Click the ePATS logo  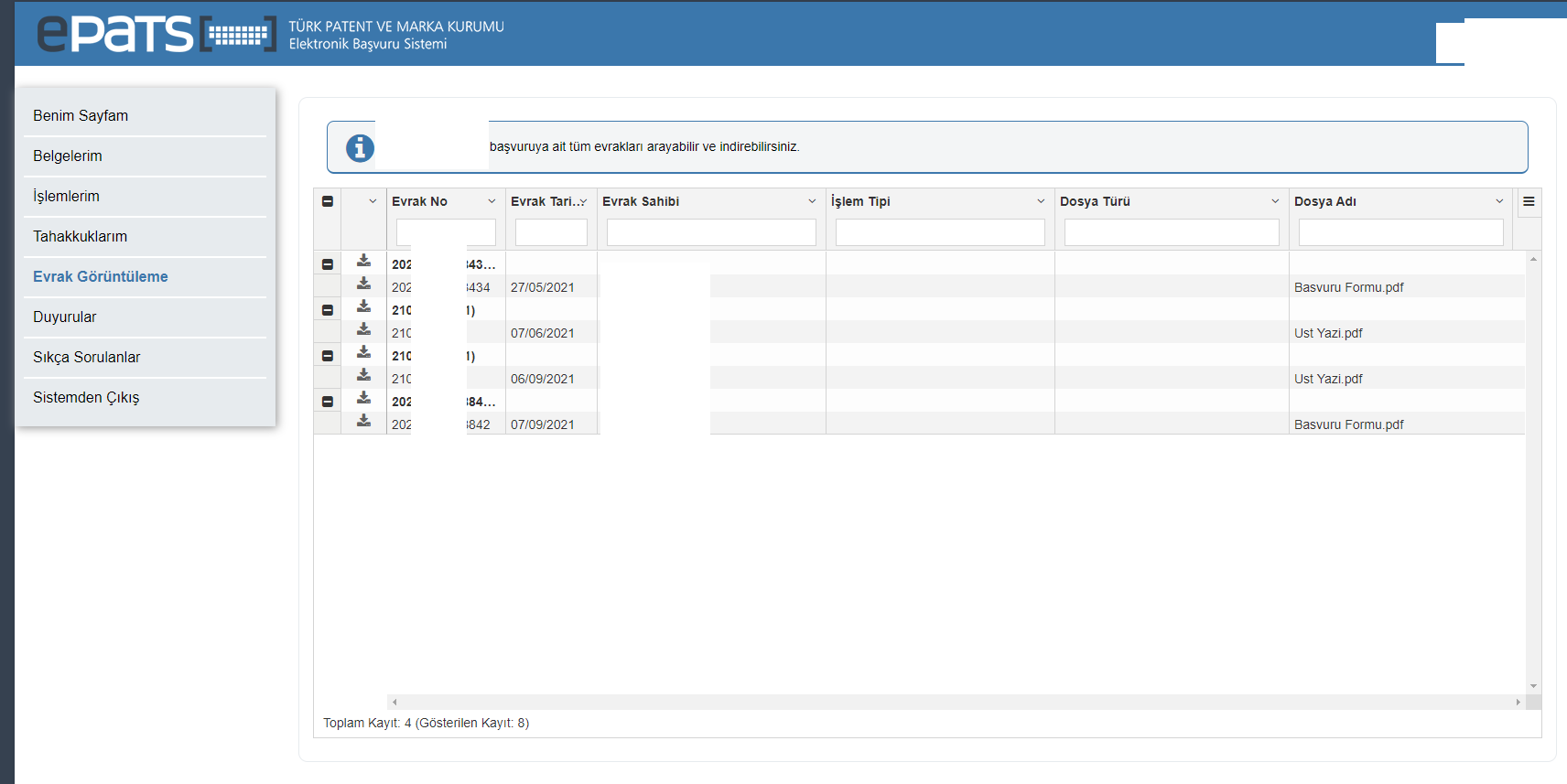coord(156,34)
